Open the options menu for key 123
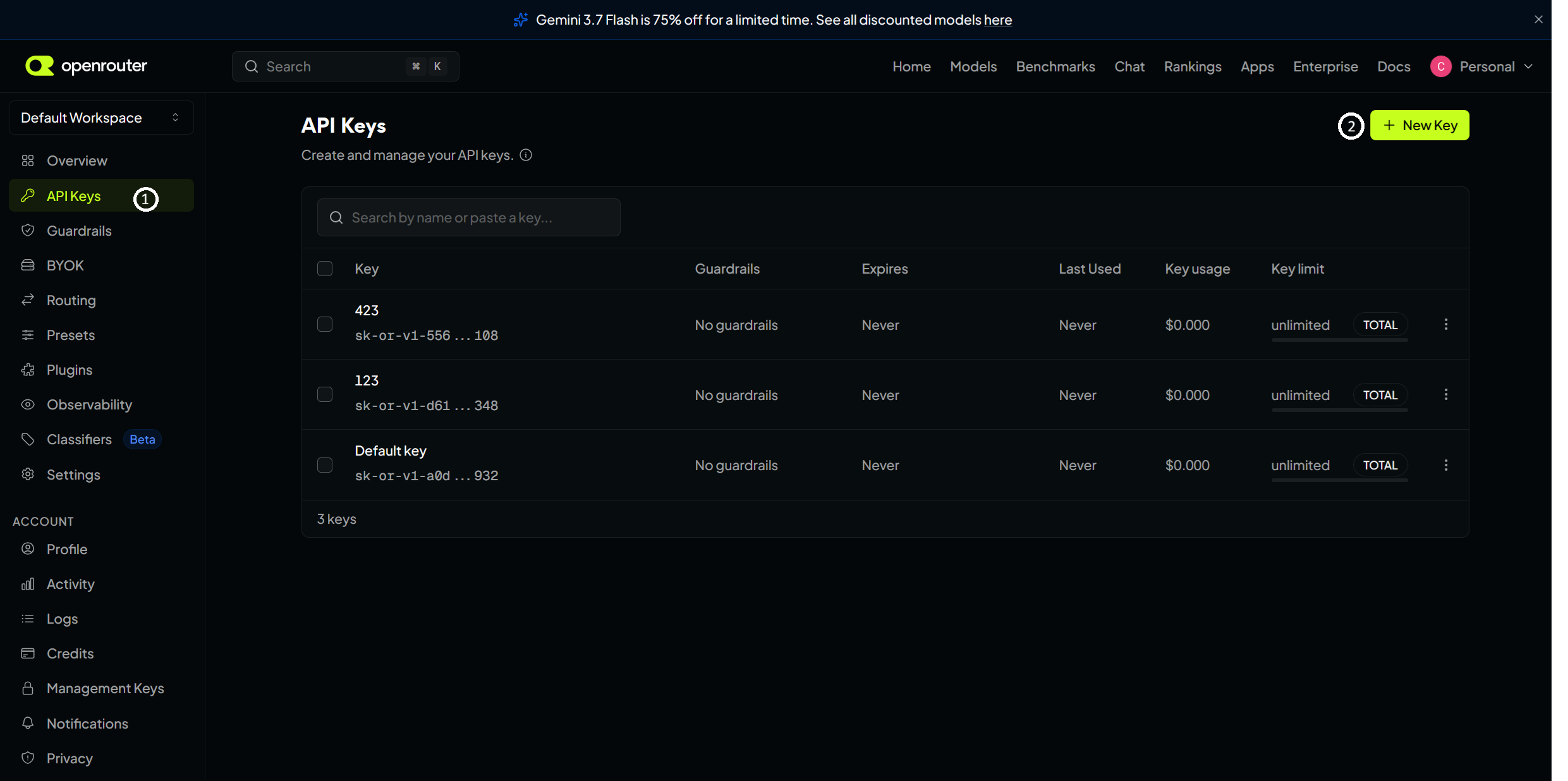Screen dimensions: 1568x781 coord(1446,394)
